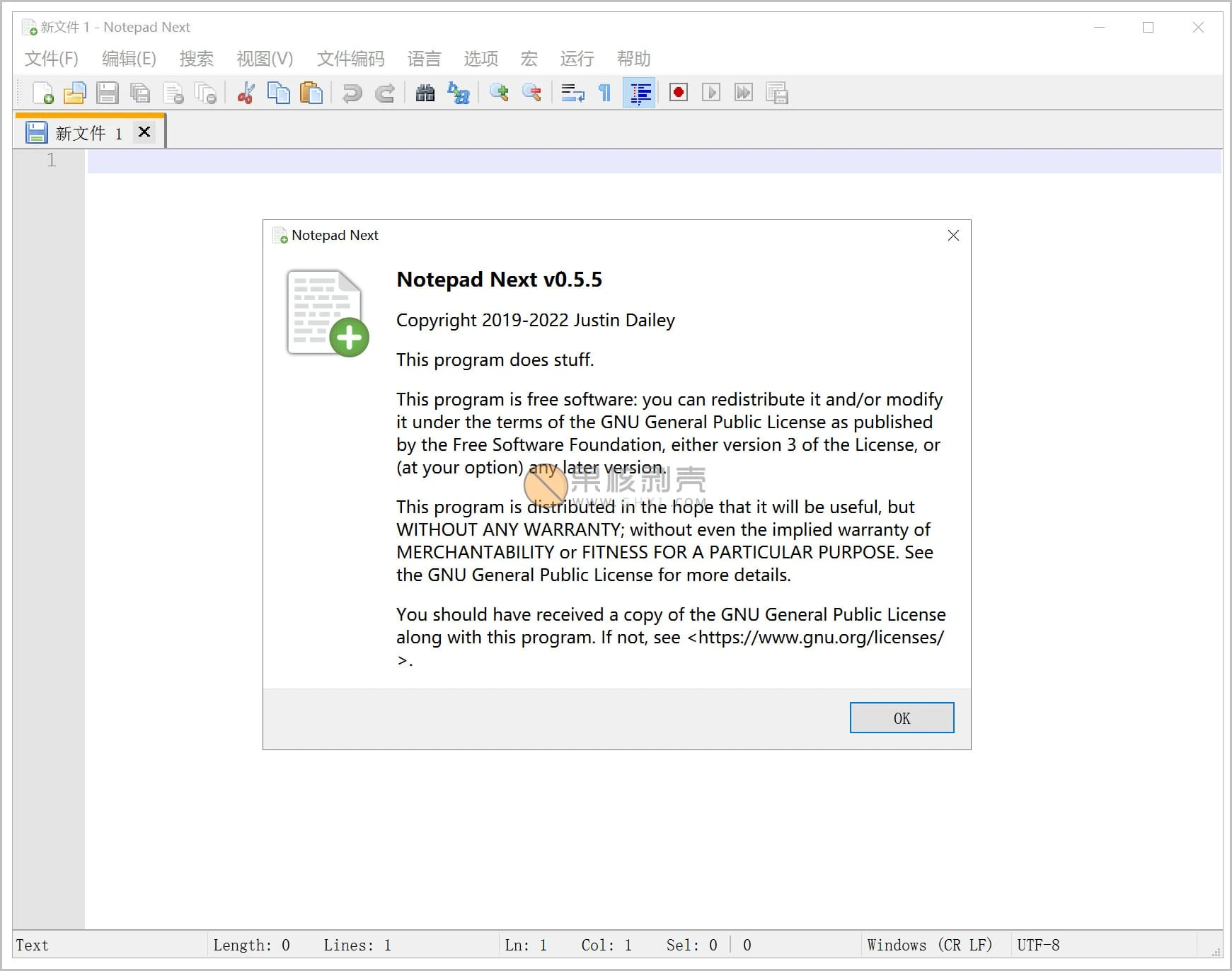Click the Zoom In magnifier icon

click(499, 93)
